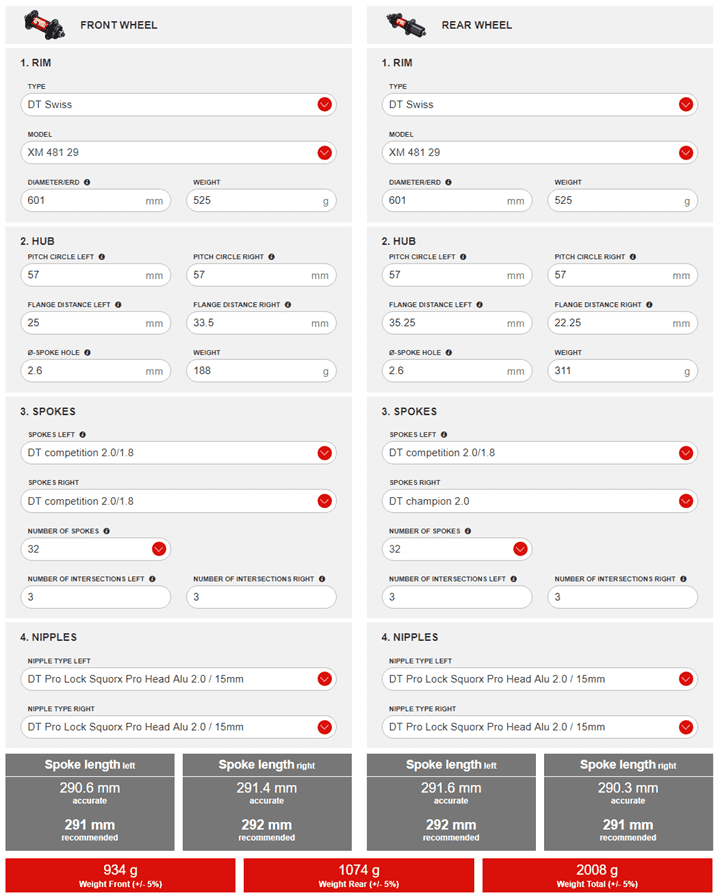Select front Nipple Type Left dropdown
Viewport: 718px width, 896px height.
coord(324,679)
